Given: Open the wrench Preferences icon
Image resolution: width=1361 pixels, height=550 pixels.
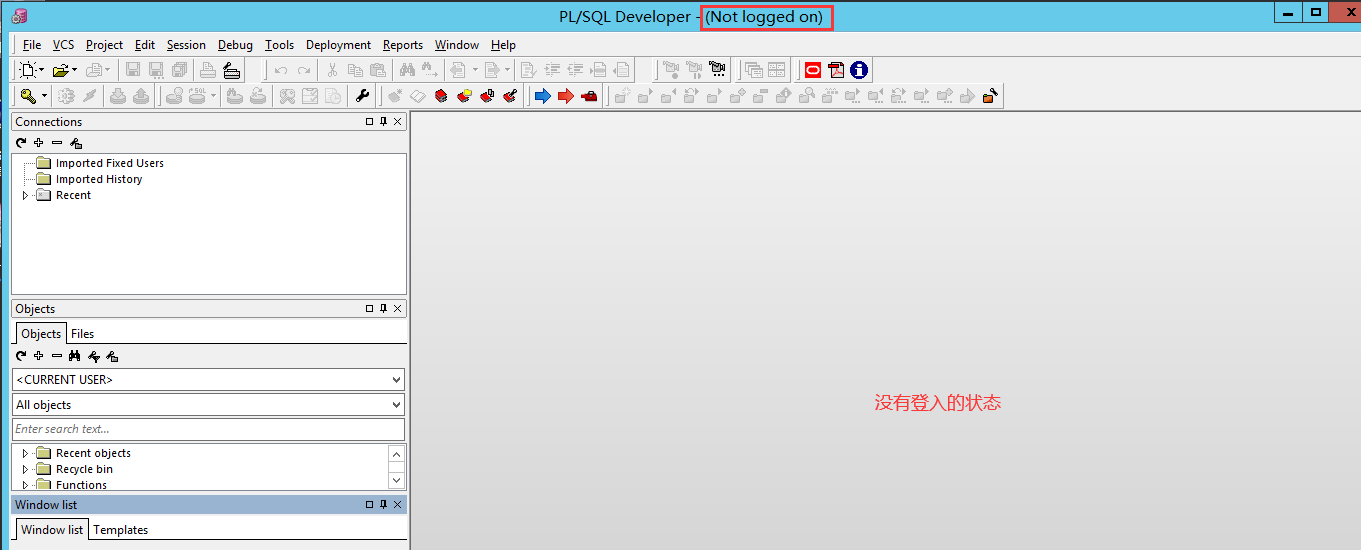Looking at the screenshot, I should click(362, 96).
